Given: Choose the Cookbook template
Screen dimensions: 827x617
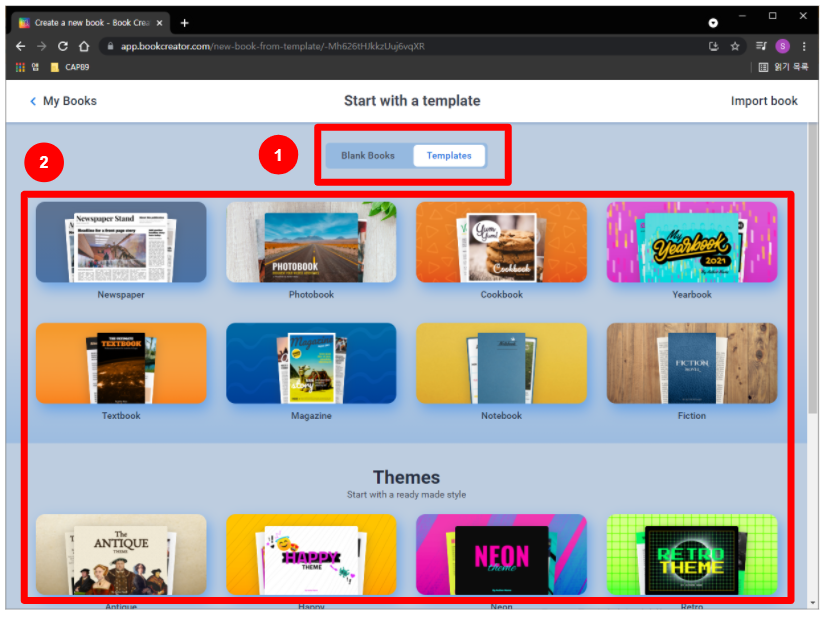Looking at the screenshot, I should point(501,242).
